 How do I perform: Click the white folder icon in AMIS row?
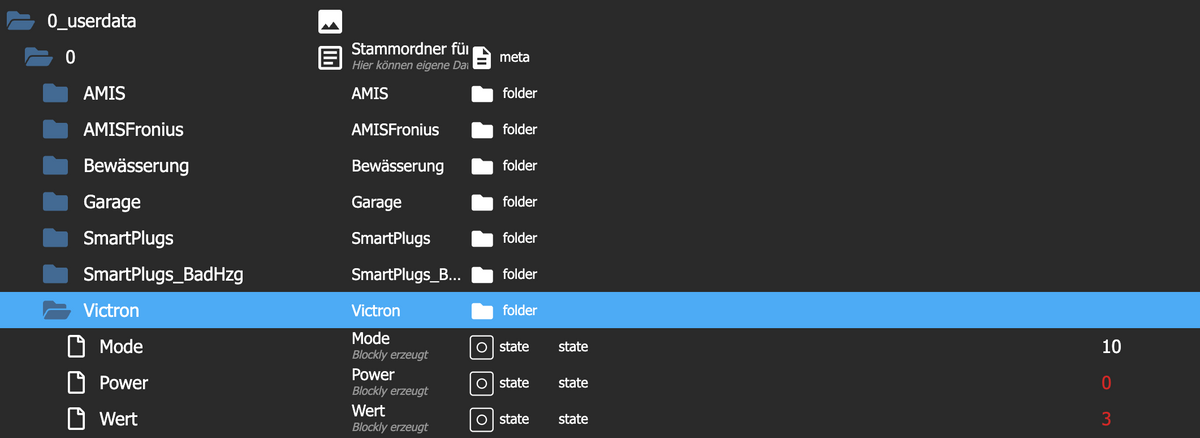483,94
